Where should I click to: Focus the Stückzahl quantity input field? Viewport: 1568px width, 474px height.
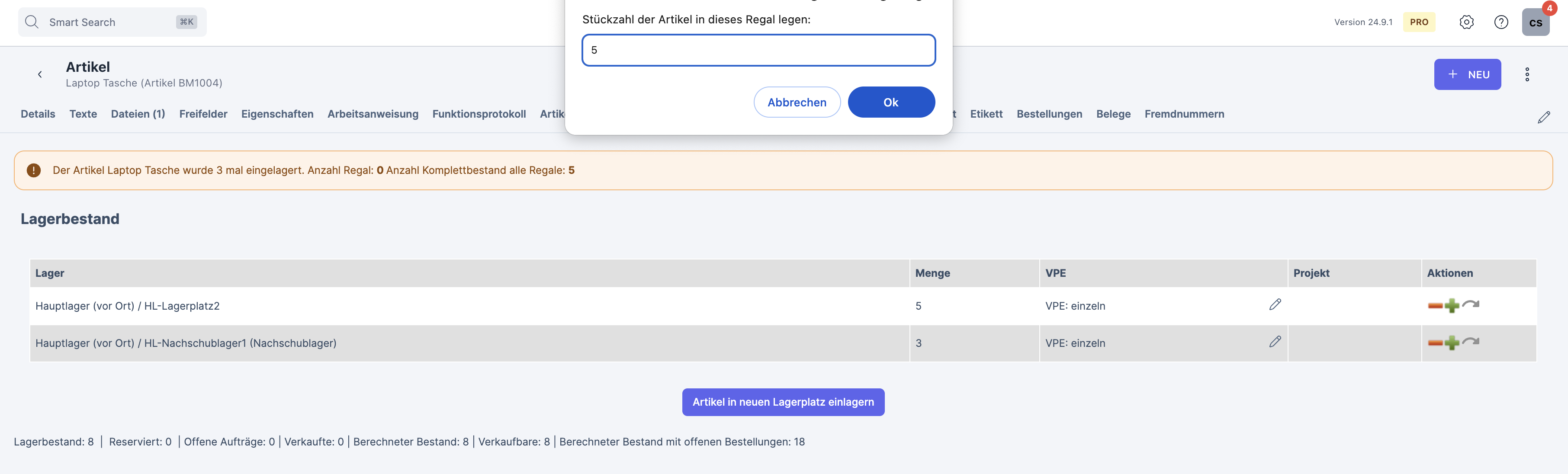(x=758, y=50)
